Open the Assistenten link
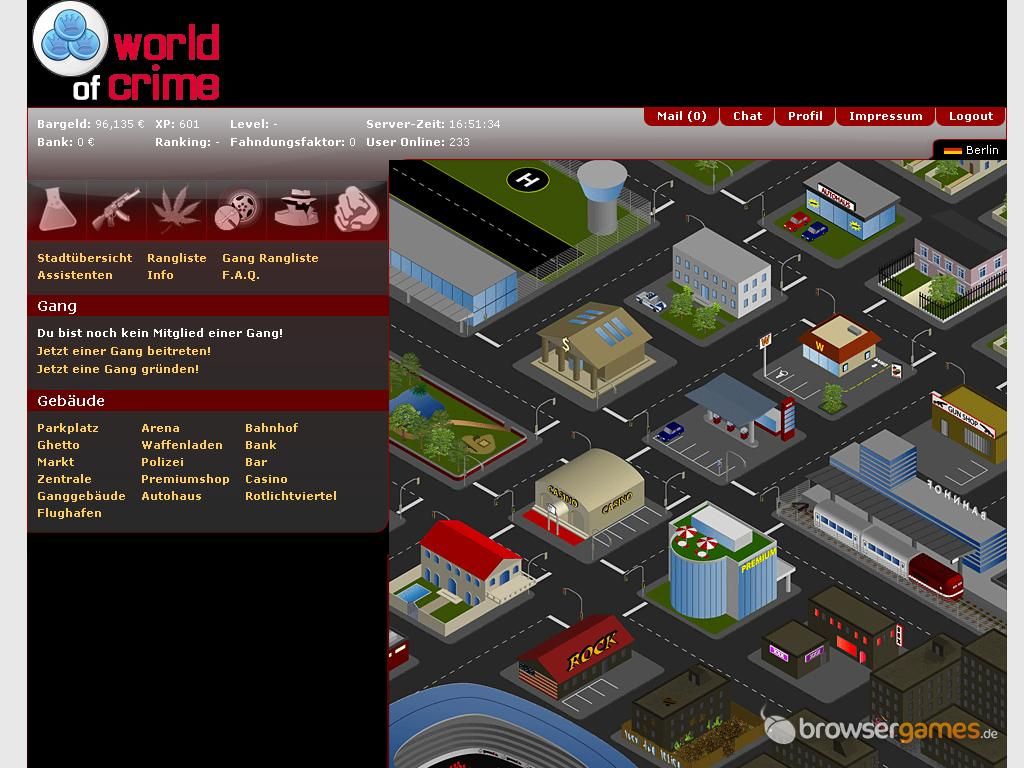 point(74,275)
